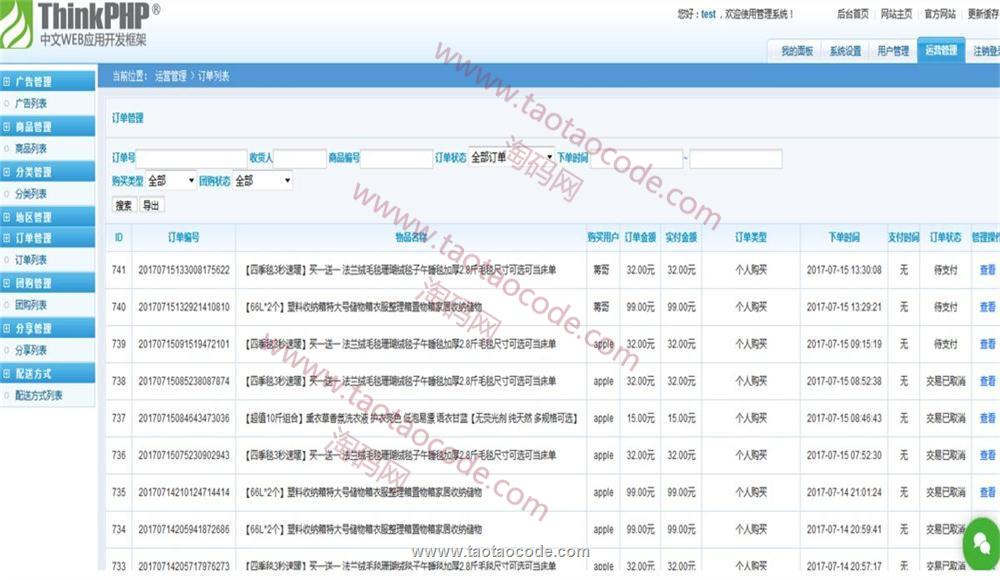Switch to the 系统设置 tab
Image resolution: width=1000 pixels, height=580 pixels.
click(x=844, y=51)
